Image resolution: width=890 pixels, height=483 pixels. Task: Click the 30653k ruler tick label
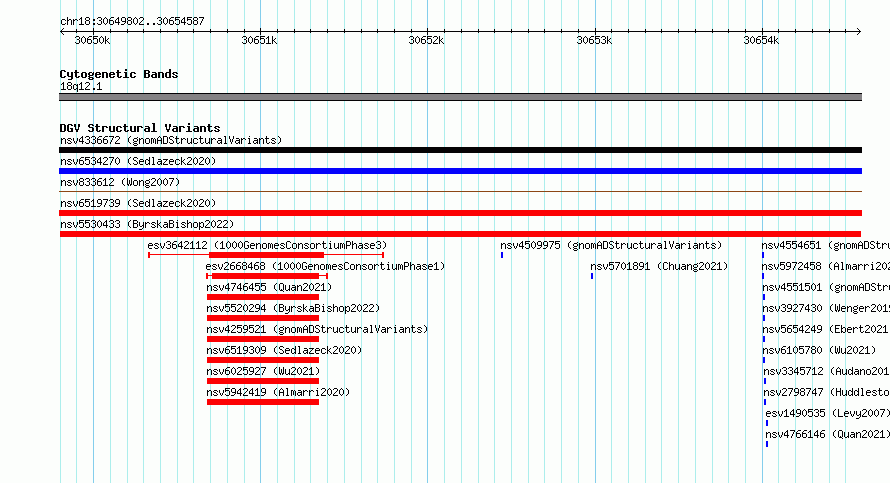click(x=594, y=40)
